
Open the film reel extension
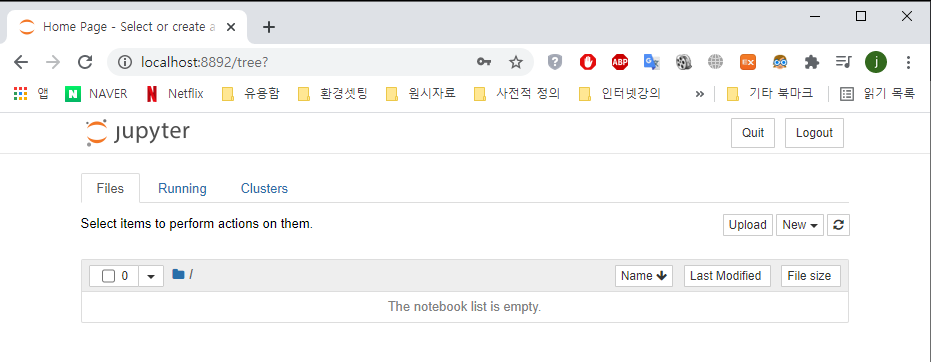click(684, 62)
